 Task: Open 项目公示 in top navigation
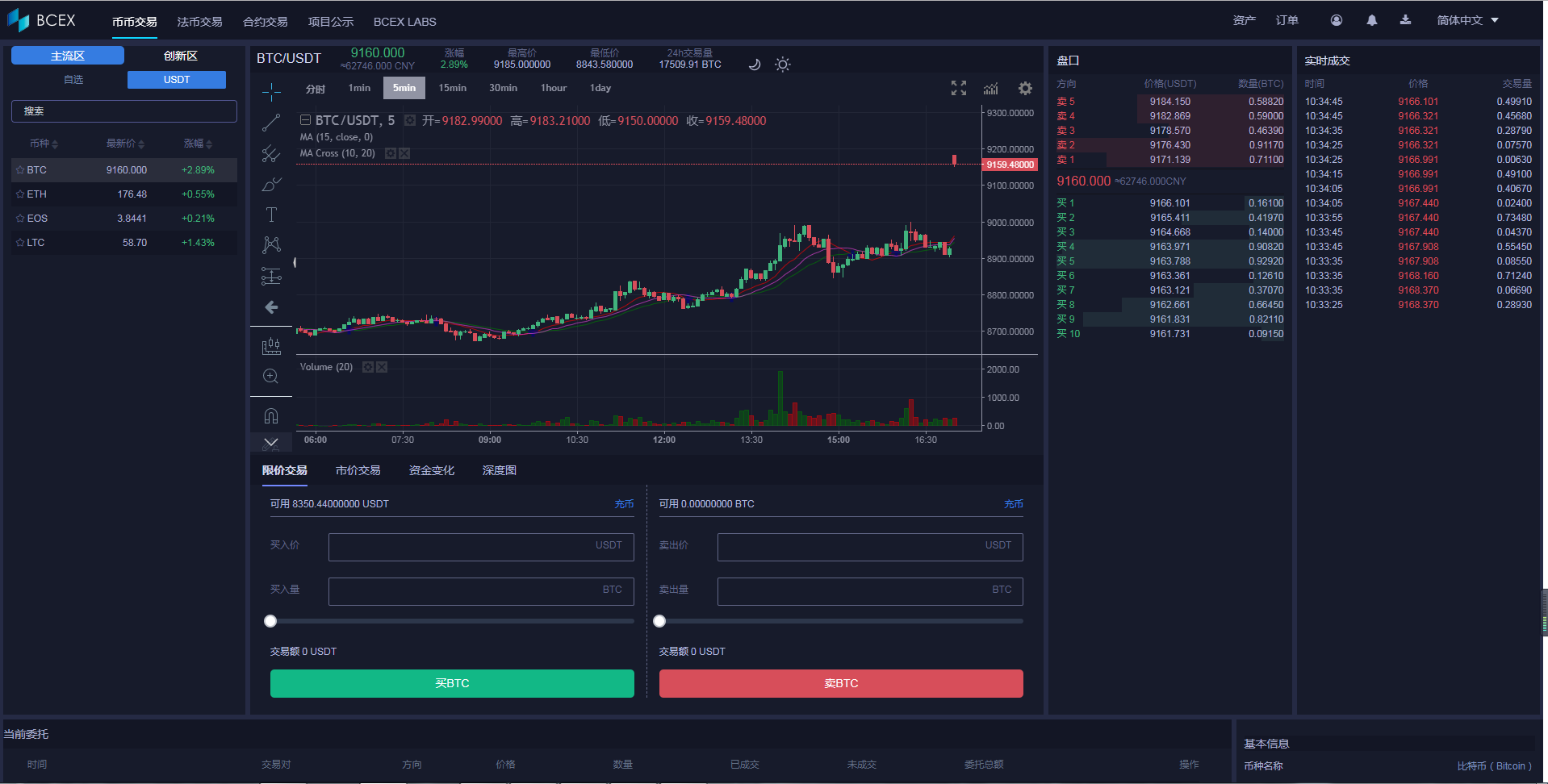[x=331, y=22]
